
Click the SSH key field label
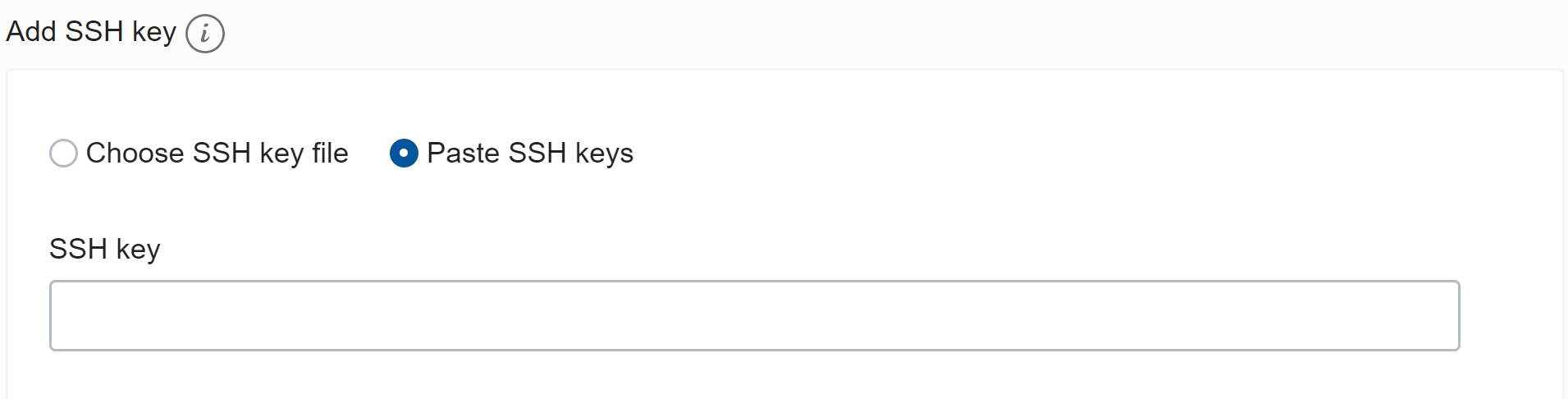click(104, 249)
